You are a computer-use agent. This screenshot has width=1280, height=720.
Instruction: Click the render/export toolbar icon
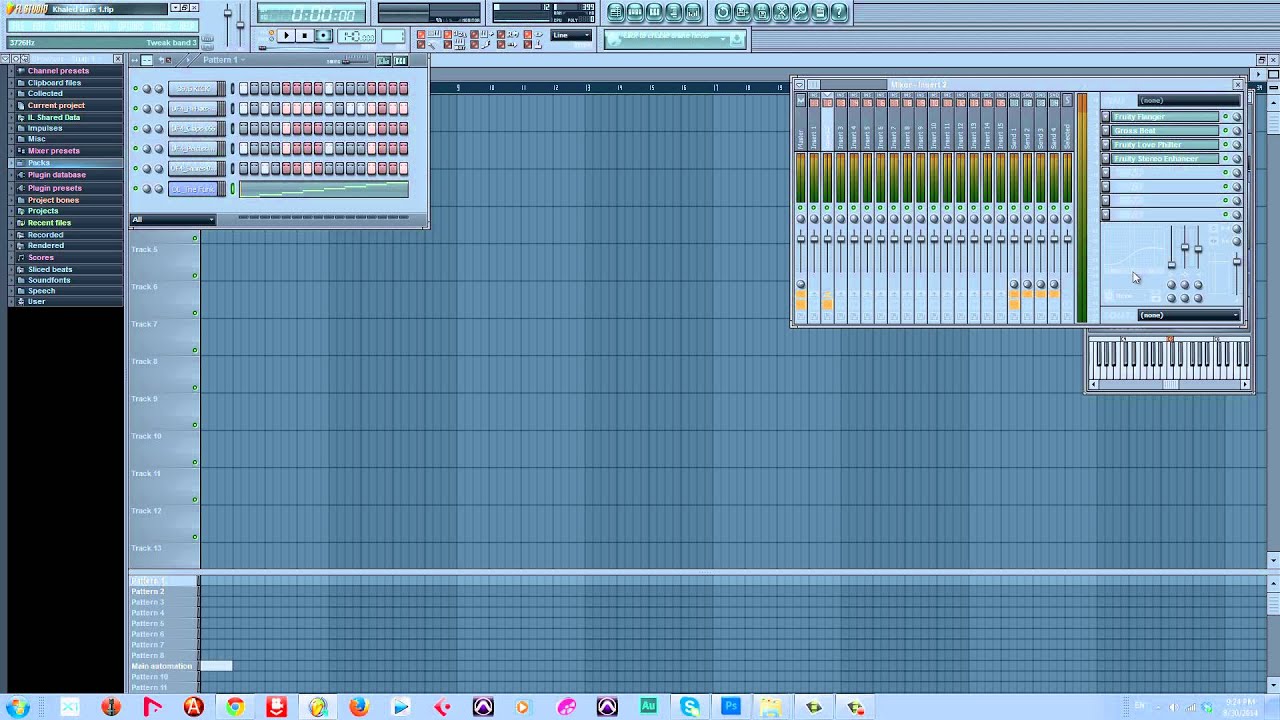pyautogui.click(x=761, y=12)
